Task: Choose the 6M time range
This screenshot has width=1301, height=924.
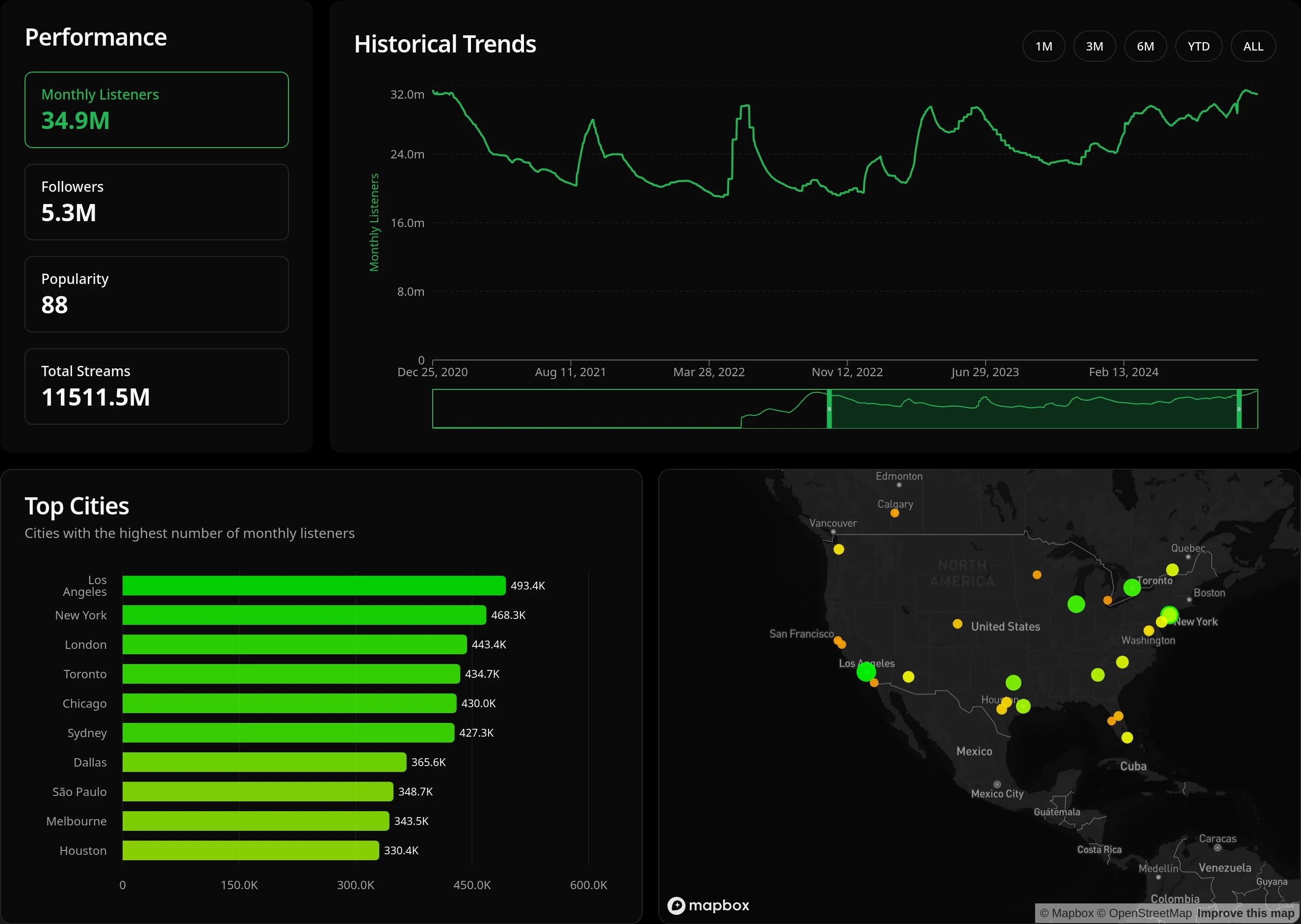Action: click(x=1145, y=46)
